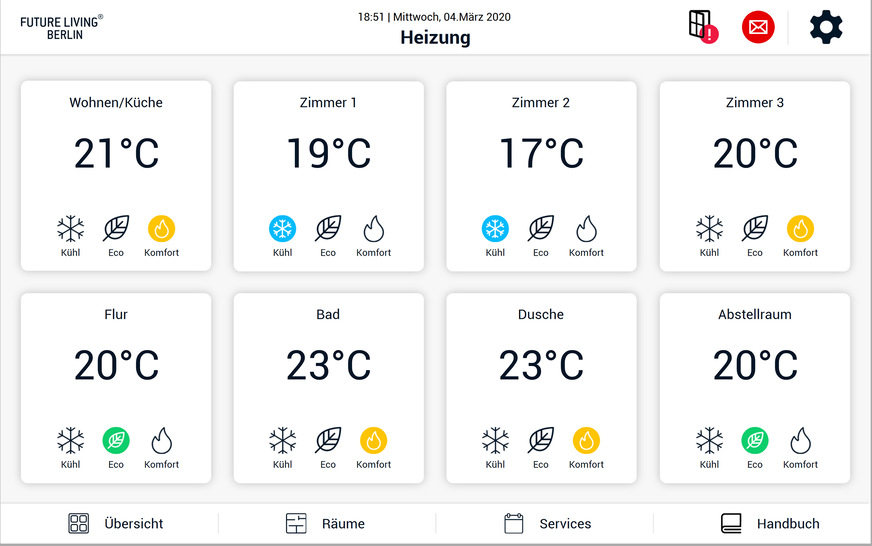Select Komfort mode in Zimmer 1
This screenshot has height=546, width=872.
tap(374, 230)
